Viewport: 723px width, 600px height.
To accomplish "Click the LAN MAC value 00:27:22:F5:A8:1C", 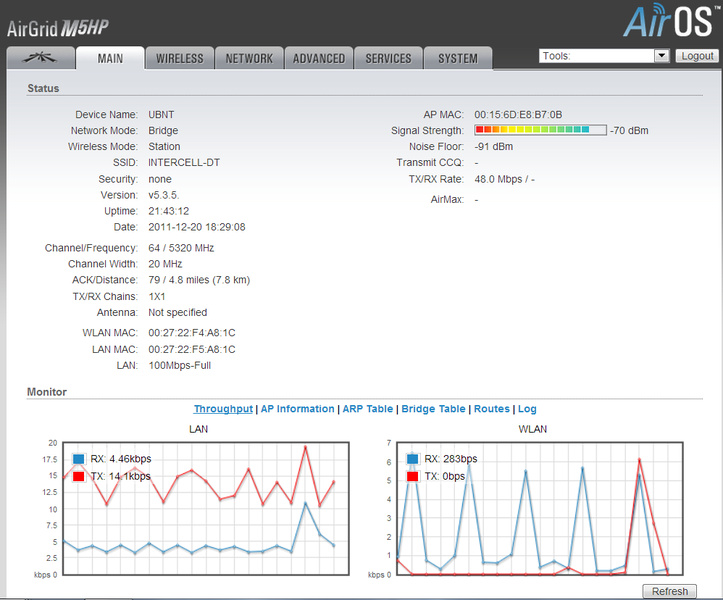I will pyautogui.click(x=192, y=349).
